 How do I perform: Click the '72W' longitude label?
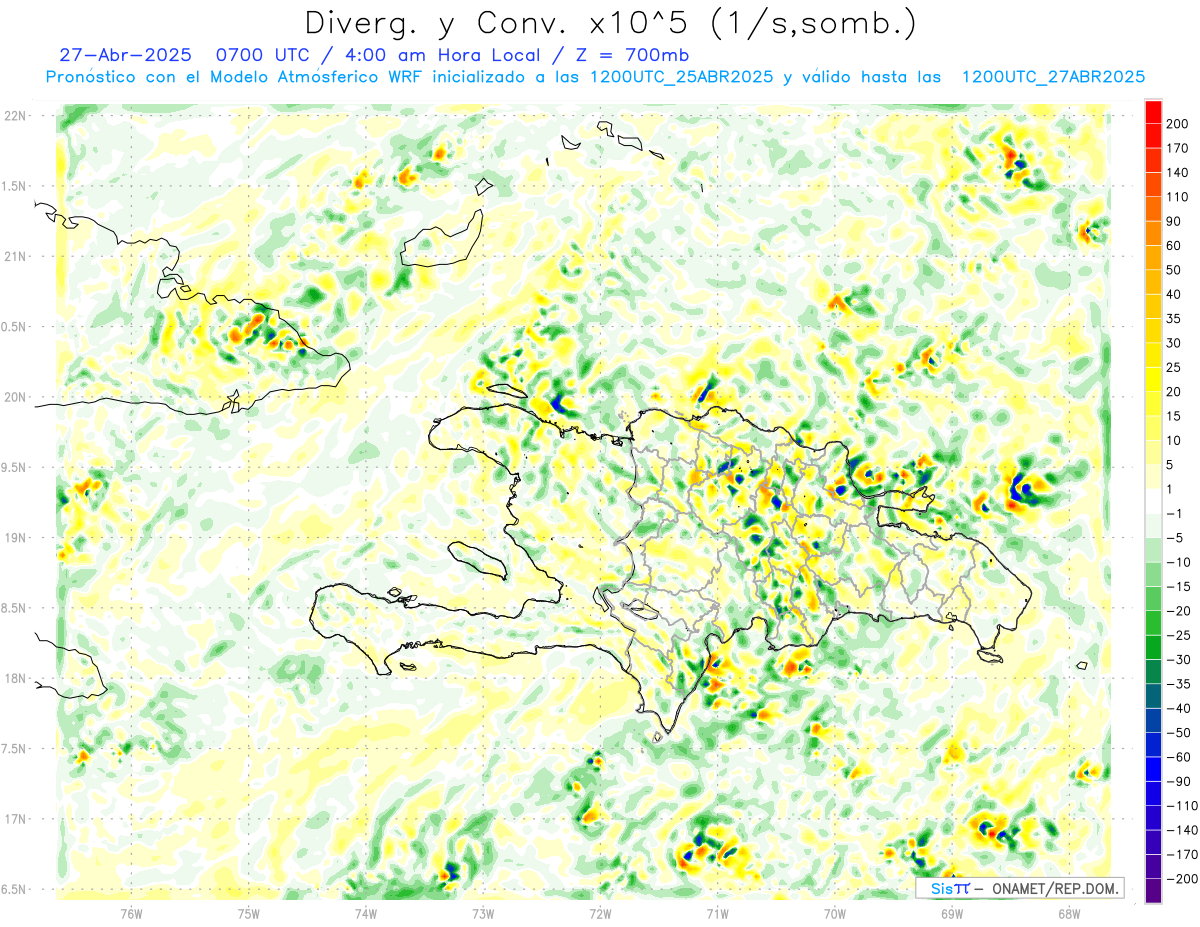tap(600, 912)
